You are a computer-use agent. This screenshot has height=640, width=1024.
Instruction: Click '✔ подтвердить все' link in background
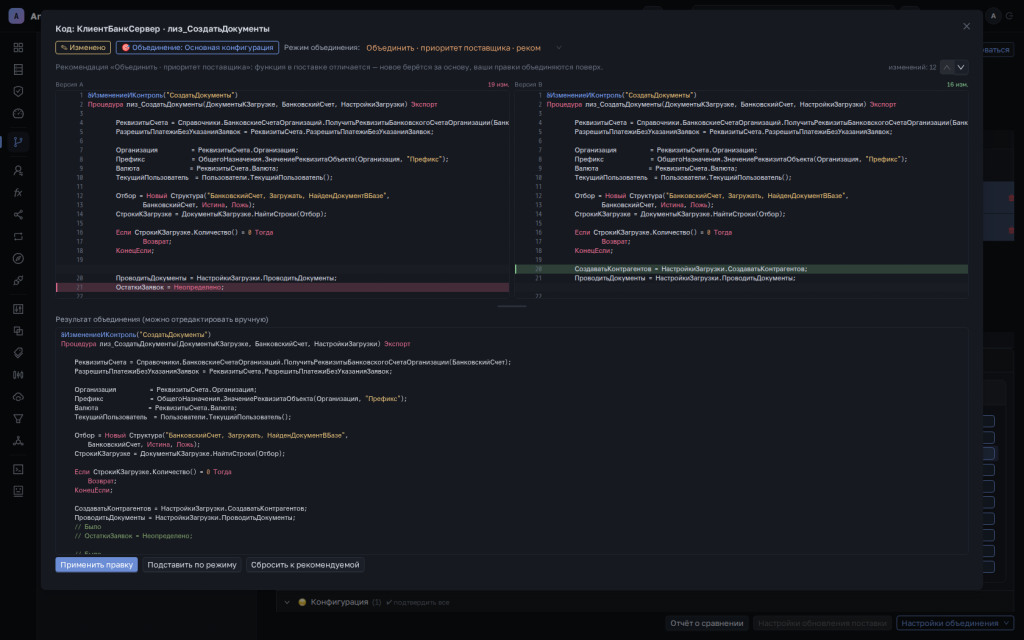[x=417, y=602]
